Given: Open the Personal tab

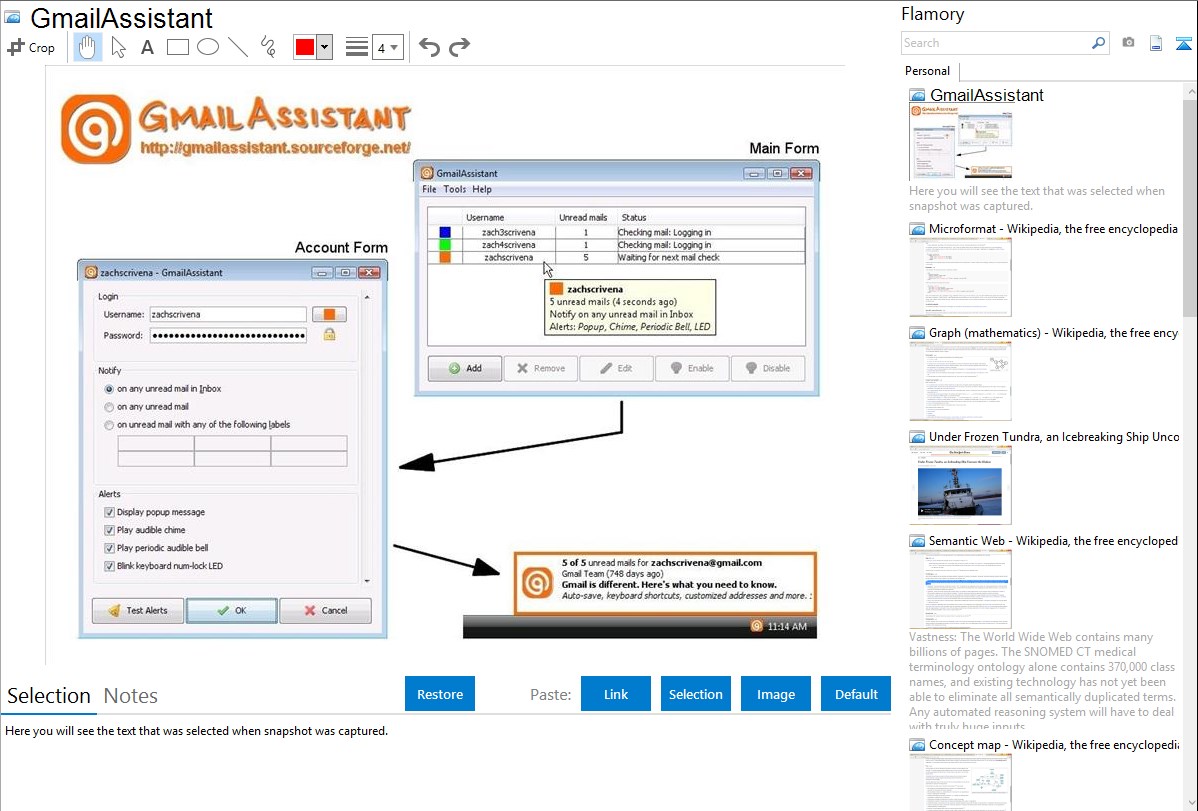Looking at the screenshot, I should 927,71.
